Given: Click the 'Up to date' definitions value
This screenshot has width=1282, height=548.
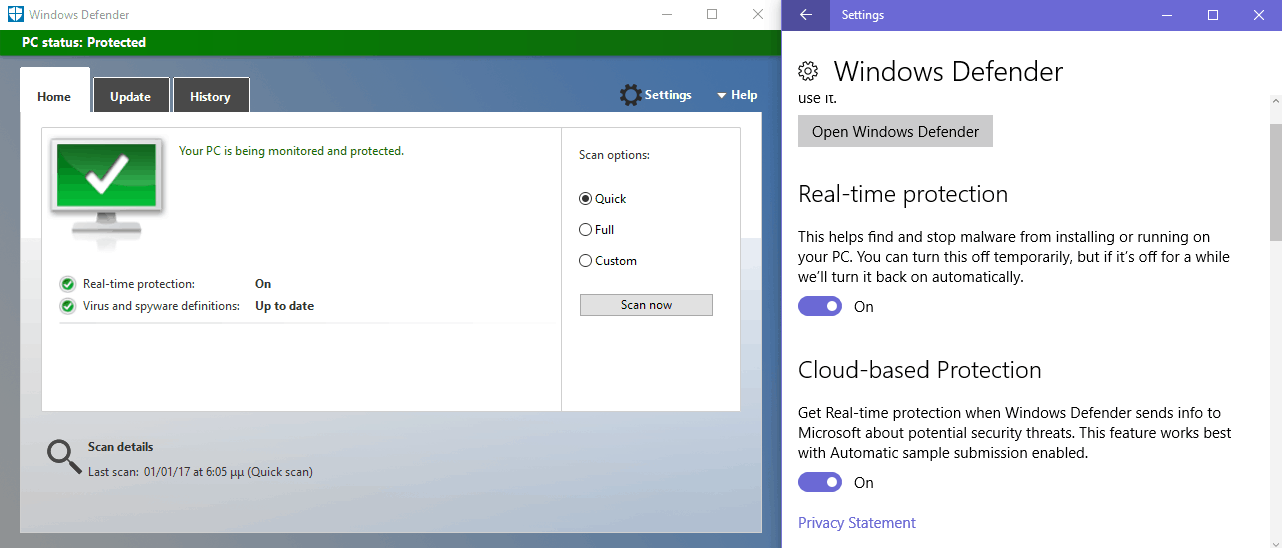Looking at the screenshot, I should (x=284, y=306).
